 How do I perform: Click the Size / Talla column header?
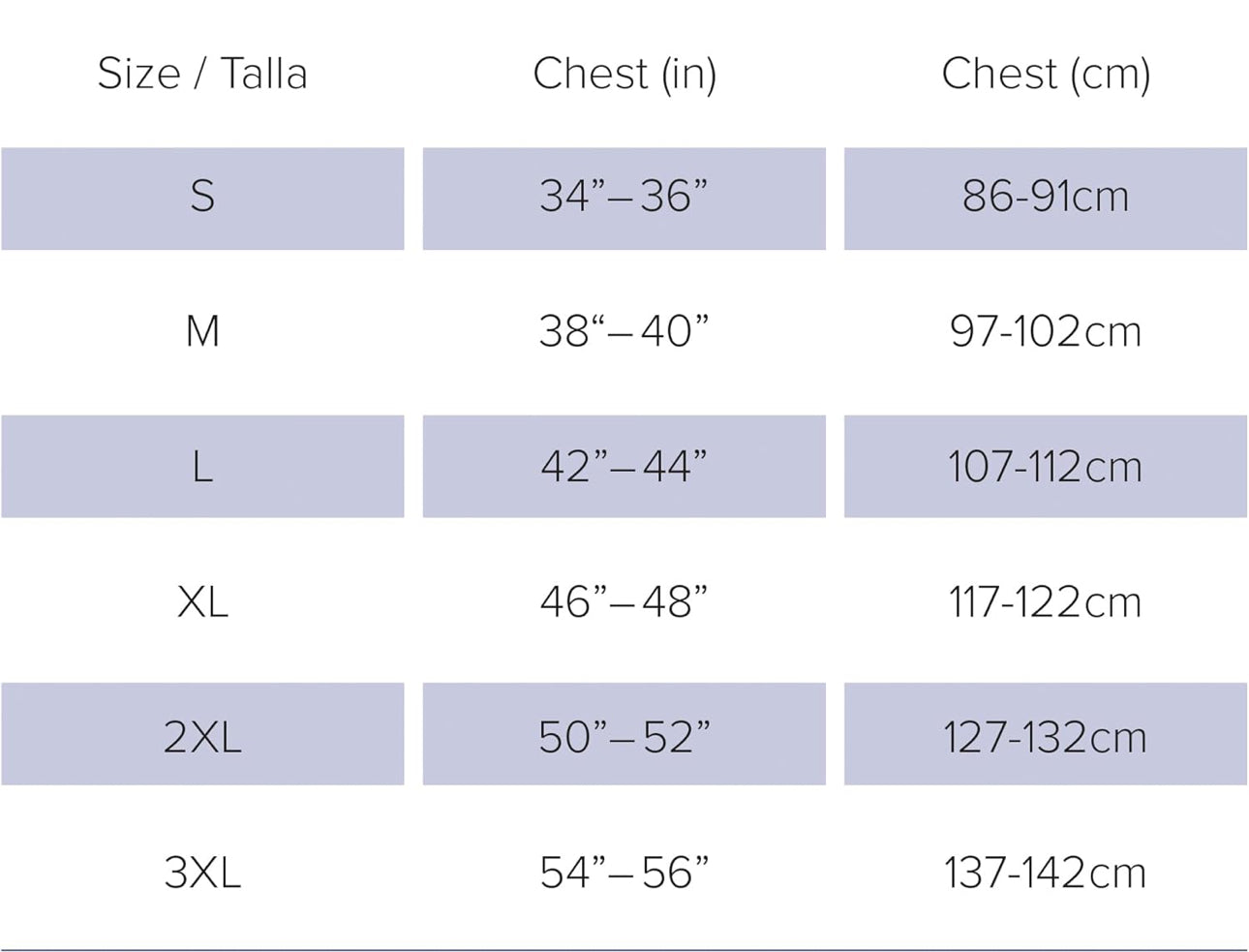point(202,74)
